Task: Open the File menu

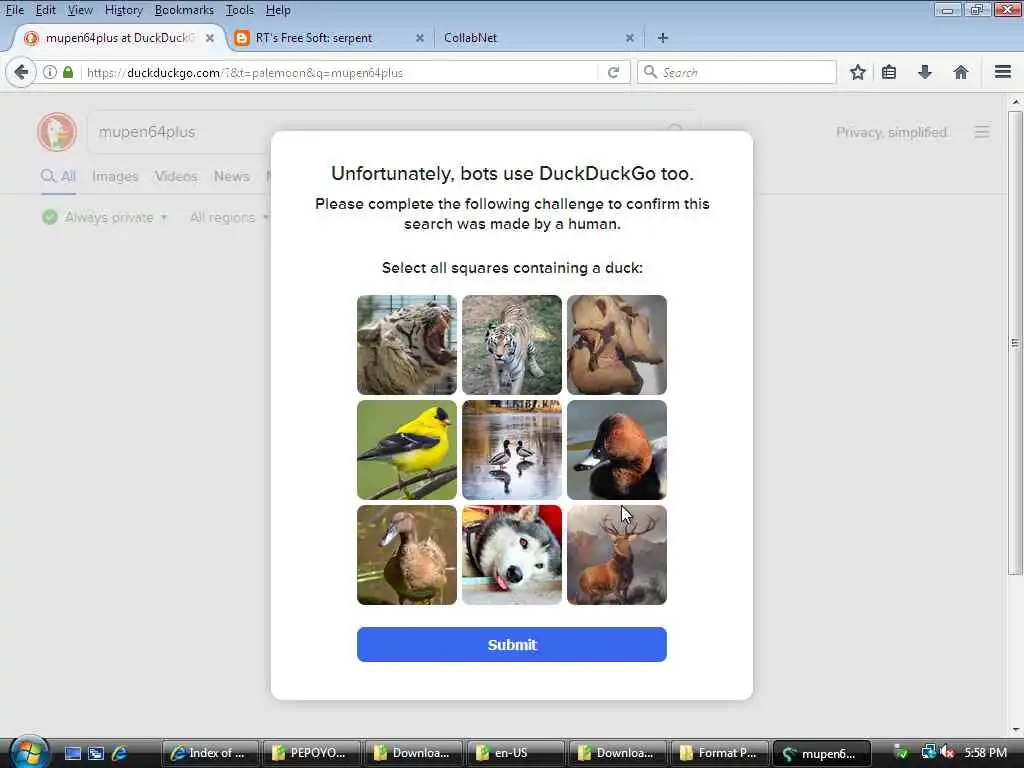Action: [14, 10]
